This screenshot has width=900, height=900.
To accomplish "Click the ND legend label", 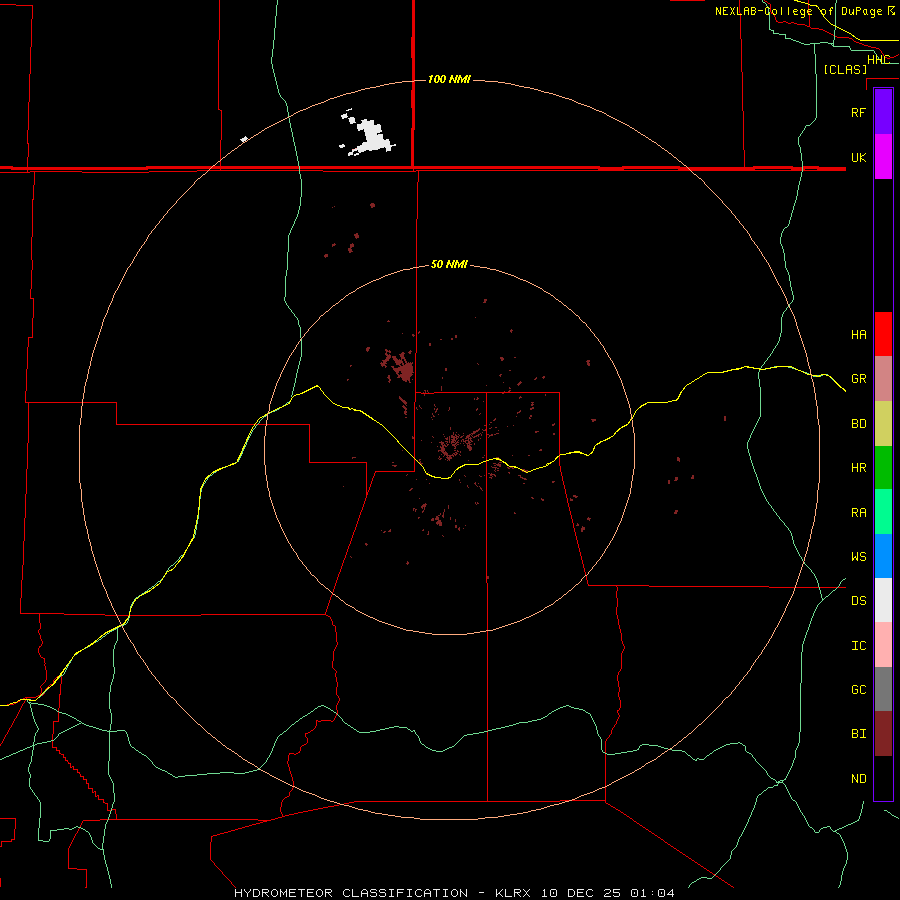I will (858, 778).
